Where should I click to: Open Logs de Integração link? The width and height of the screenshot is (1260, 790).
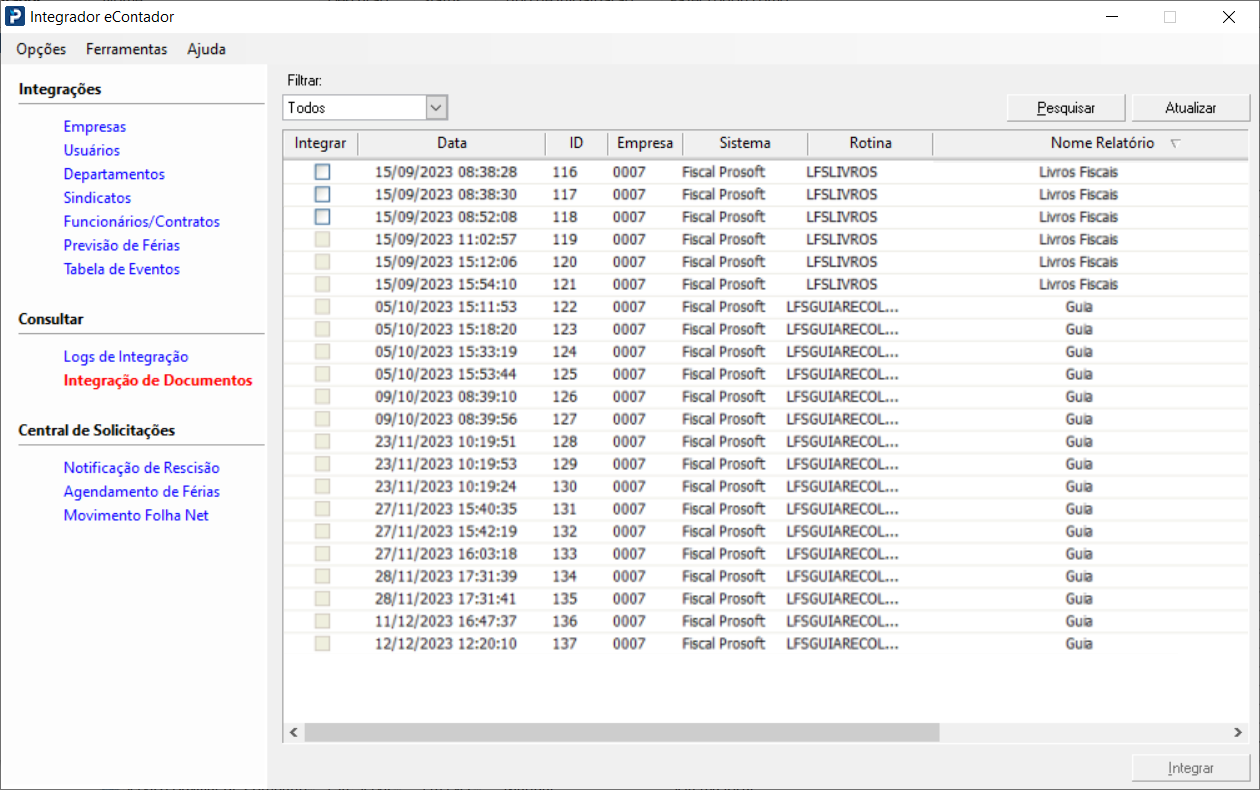pos(126,357)
